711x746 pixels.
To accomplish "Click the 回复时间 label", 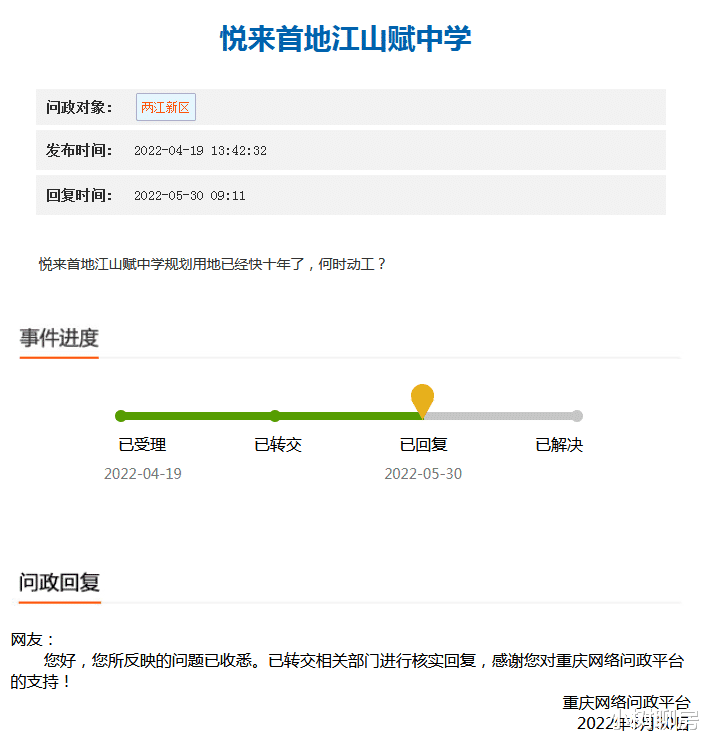I will click(79, 195).
